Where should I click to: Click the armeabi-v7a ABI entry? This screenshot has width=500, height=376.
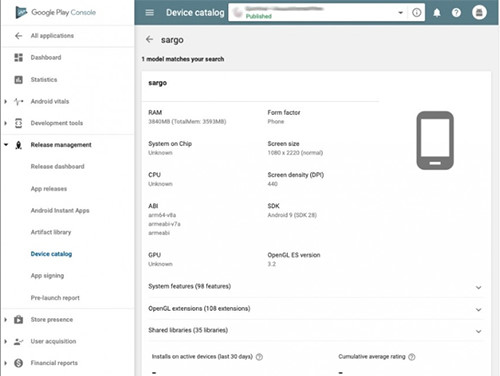tap(164, 224)
